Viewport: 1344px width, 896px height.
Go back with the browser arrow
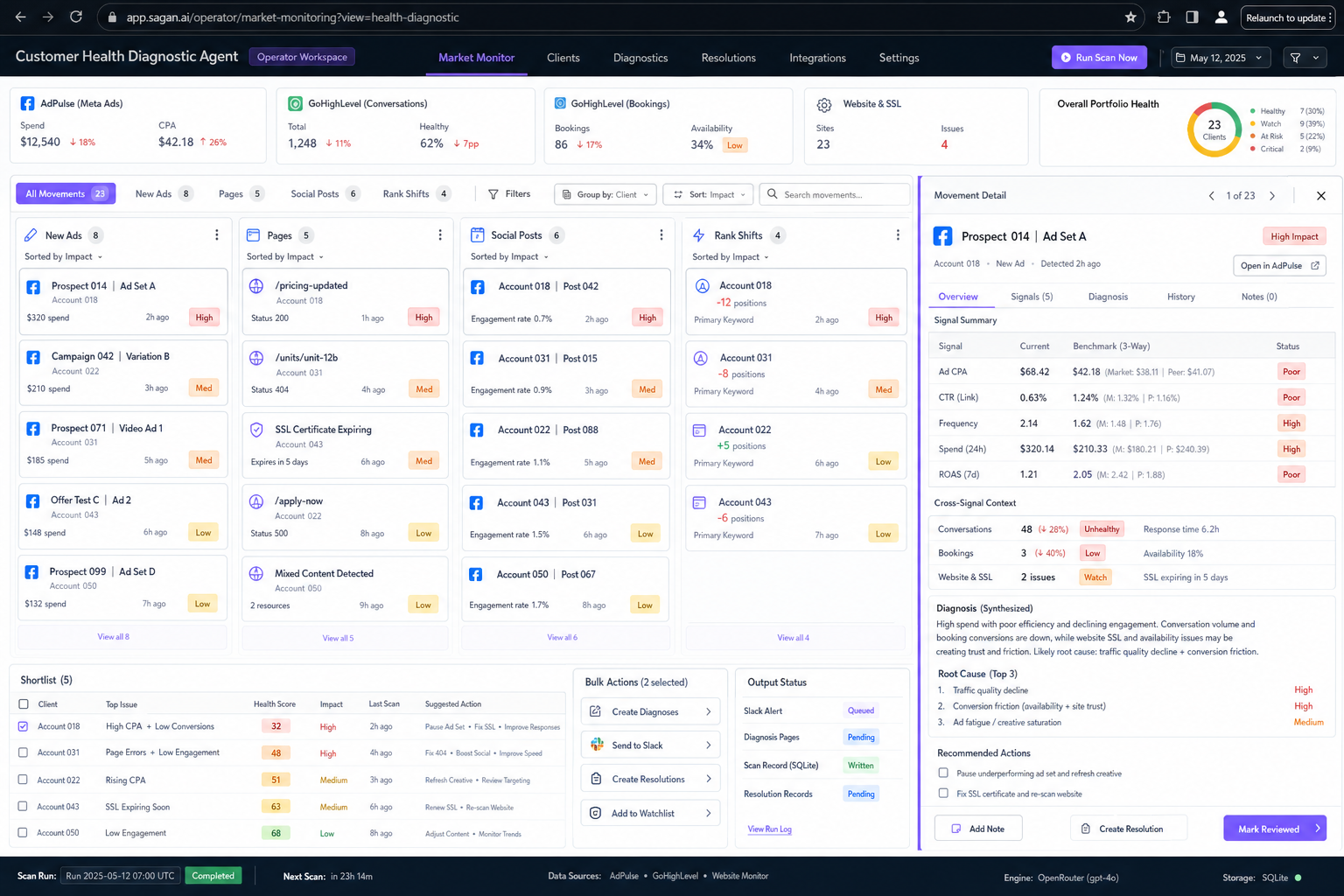[20, 17]
